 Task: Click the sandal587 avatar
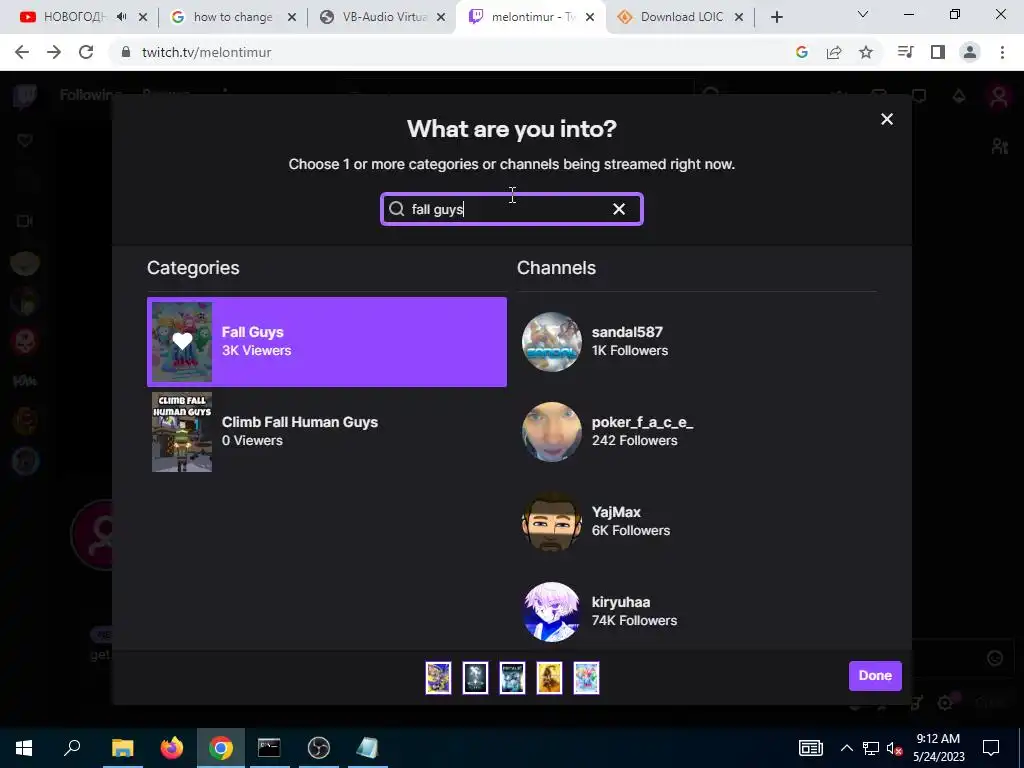(x=552, y=342)
